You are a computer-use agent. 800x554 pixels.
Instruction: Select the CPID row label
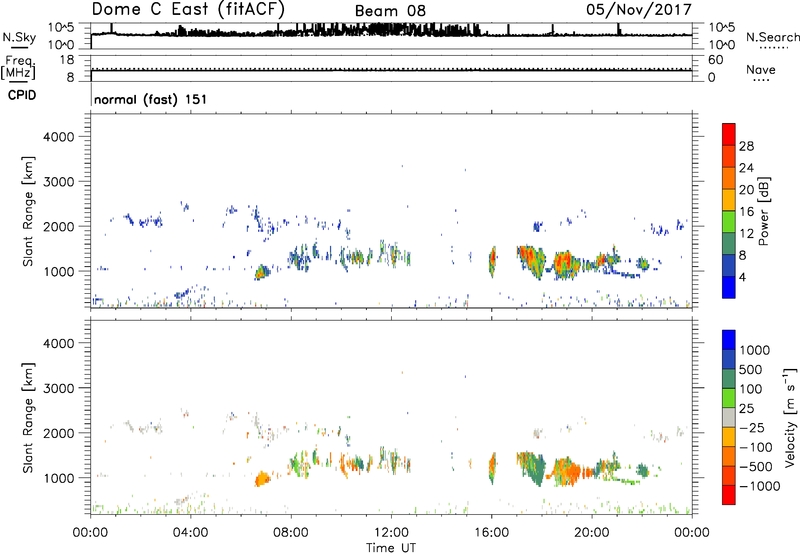tap(22, 95)
